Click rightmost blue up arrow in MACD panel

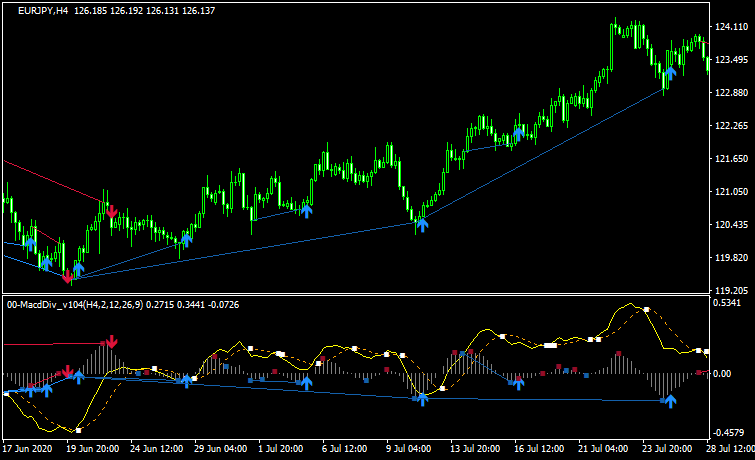[670, 401]
